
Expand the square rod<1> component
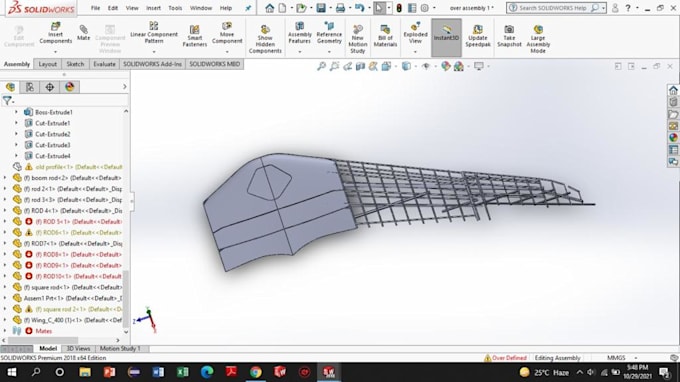[5, 287]
